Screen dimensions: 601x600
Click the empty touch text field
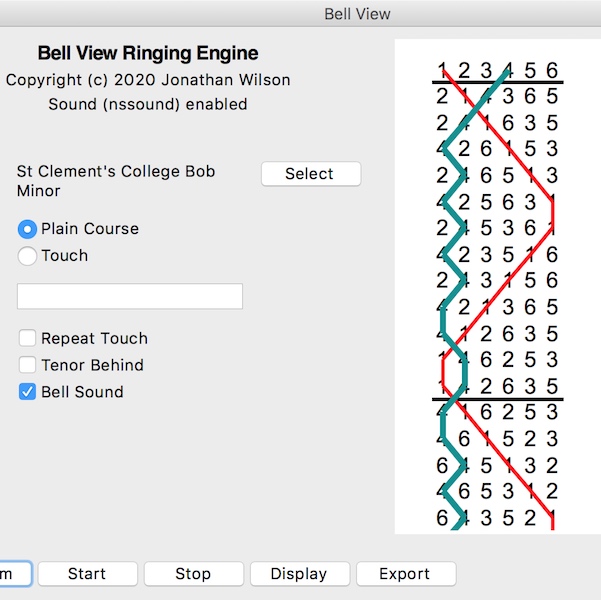tap(130, 296)
